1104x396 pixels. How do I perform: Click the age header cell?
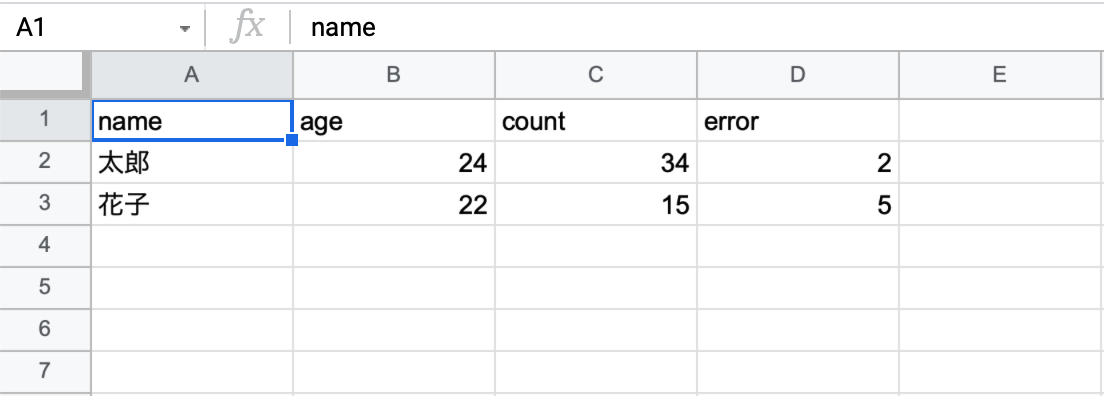394,121
